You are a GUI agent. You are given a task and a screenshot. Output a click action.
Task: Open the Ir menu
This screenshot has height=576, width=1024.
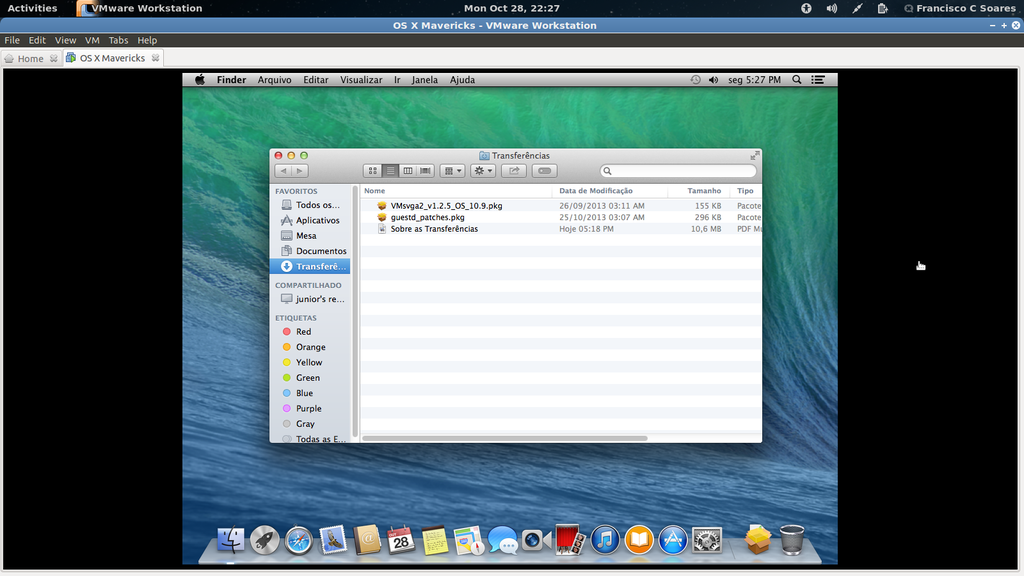click(397, 80)
